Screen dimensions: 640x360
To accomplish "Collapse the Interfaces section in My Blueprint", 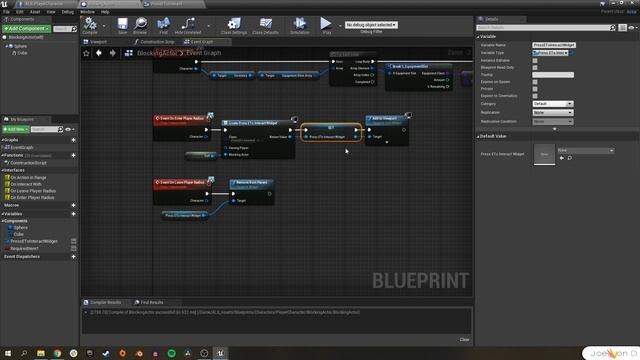I will point(2,170).
